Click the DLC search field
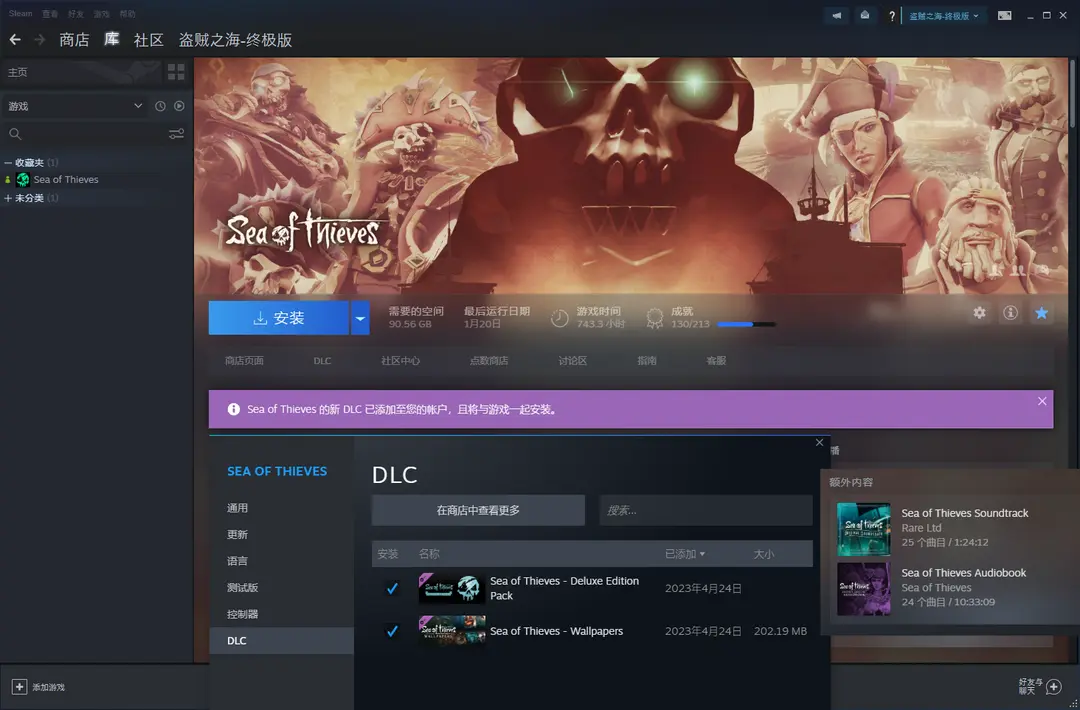The width and height of the screenshot is (1080, 710). (706, 510)
